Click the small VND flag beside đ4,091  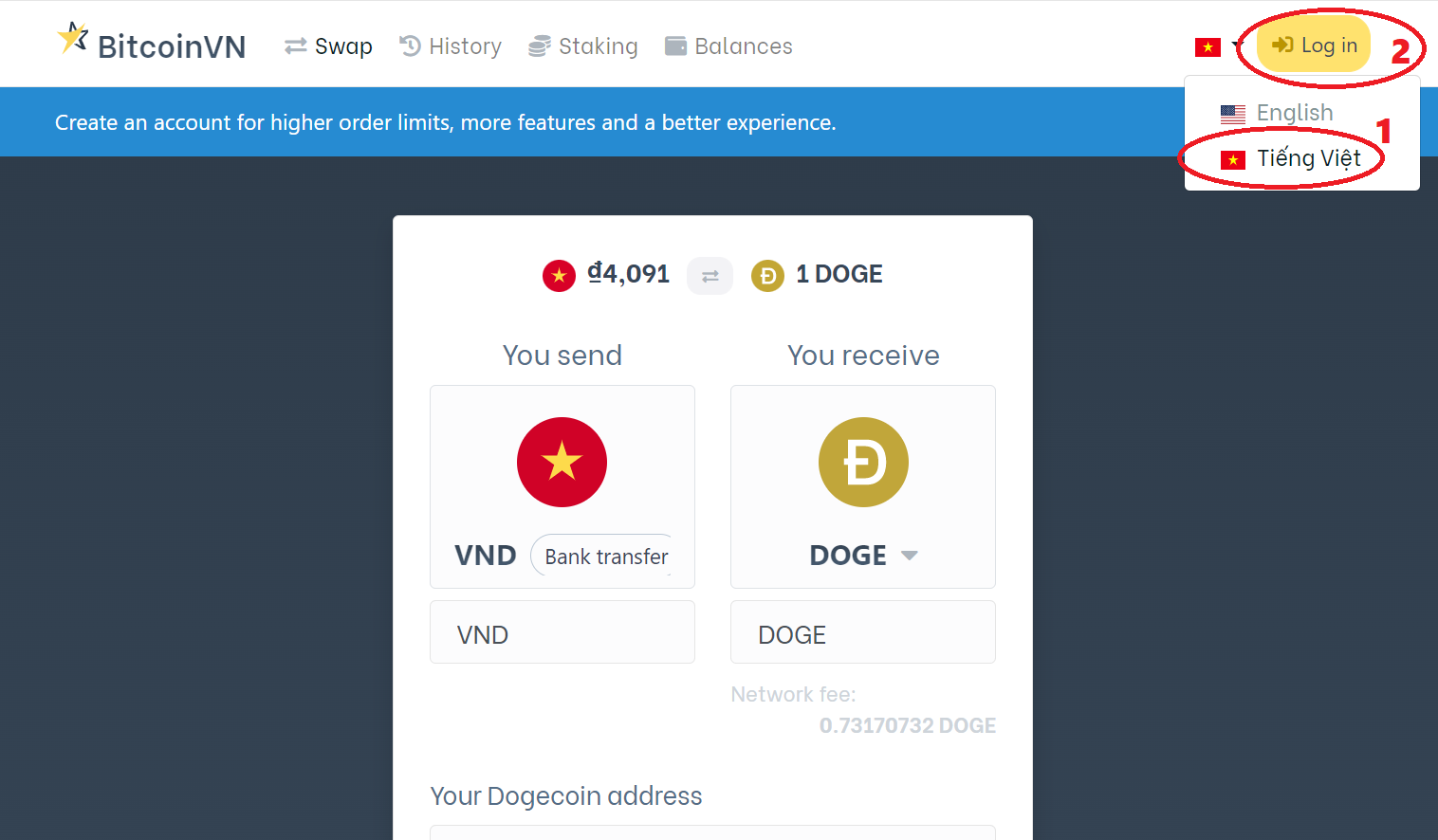[559, 276]
